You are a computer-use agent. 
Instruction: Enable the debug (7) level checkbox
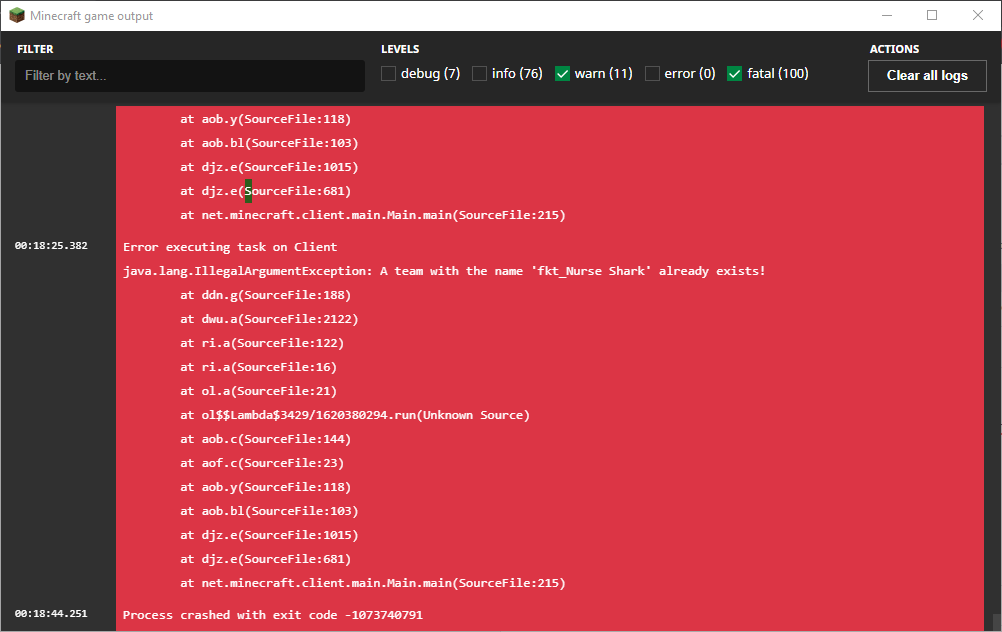tap(388, 73)
